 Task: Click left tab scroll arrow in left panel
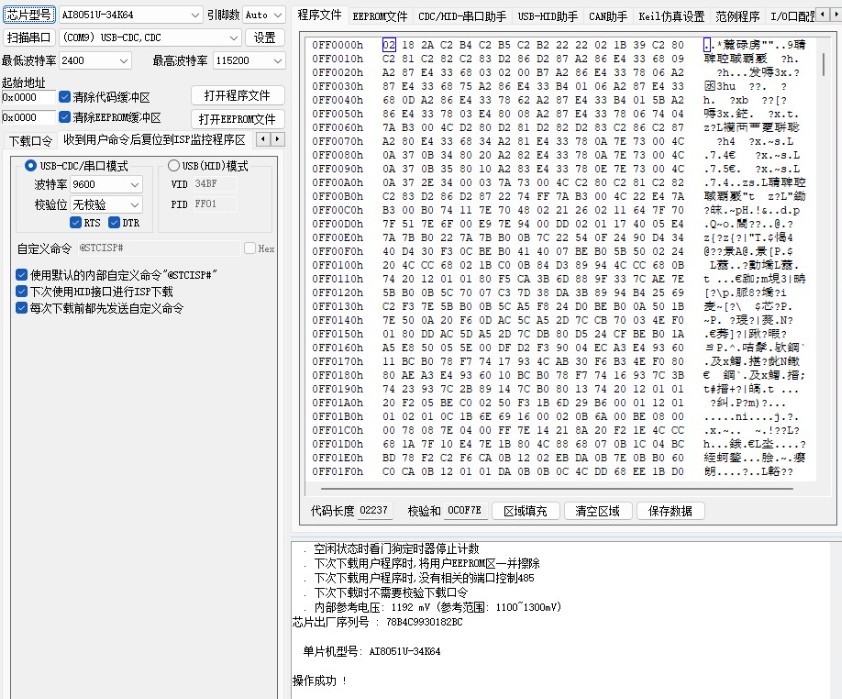[263, 139]
